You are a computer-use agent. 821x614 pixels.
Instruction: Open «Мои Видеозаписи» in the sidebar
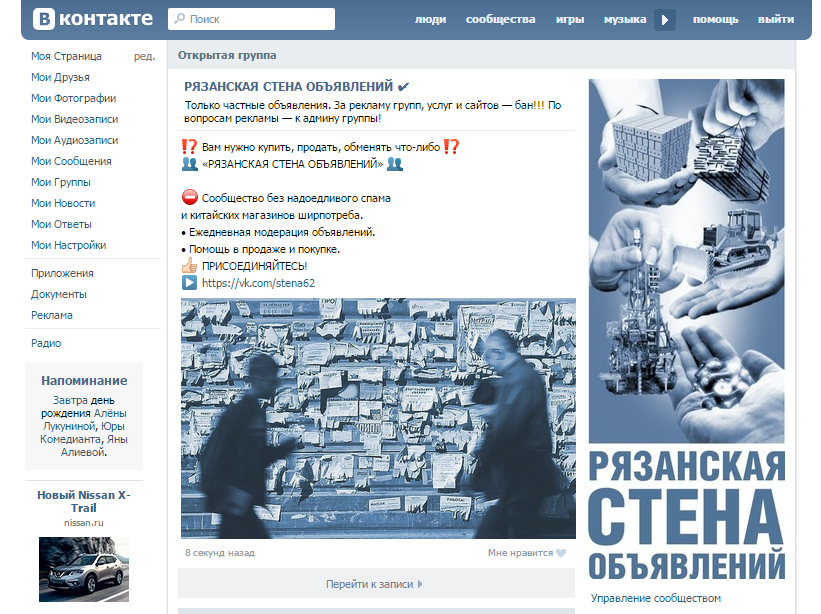(74, 119)
